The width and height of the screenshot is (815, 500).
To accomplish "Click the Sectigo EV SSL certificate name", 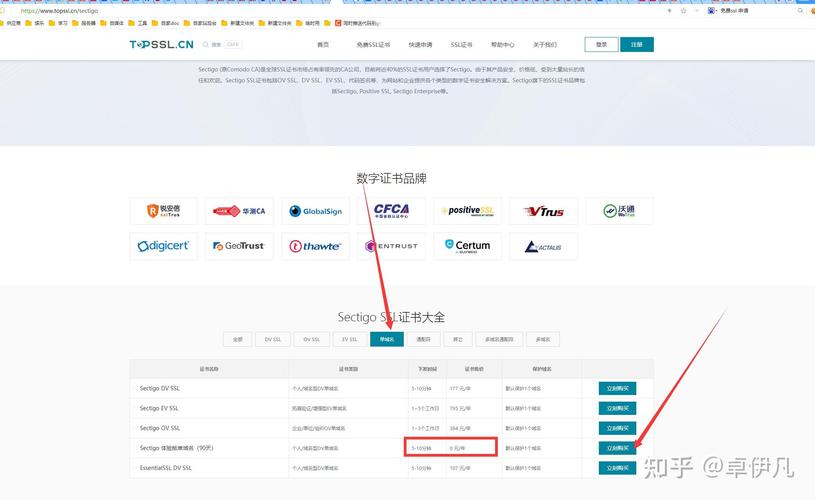I will click(x=159, y=408).
